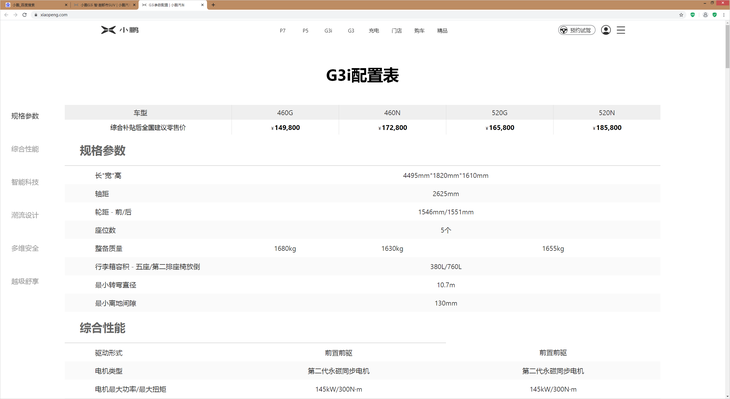
Task: Click the XPeng logo in the header
Action: click(x=120, y=30)
